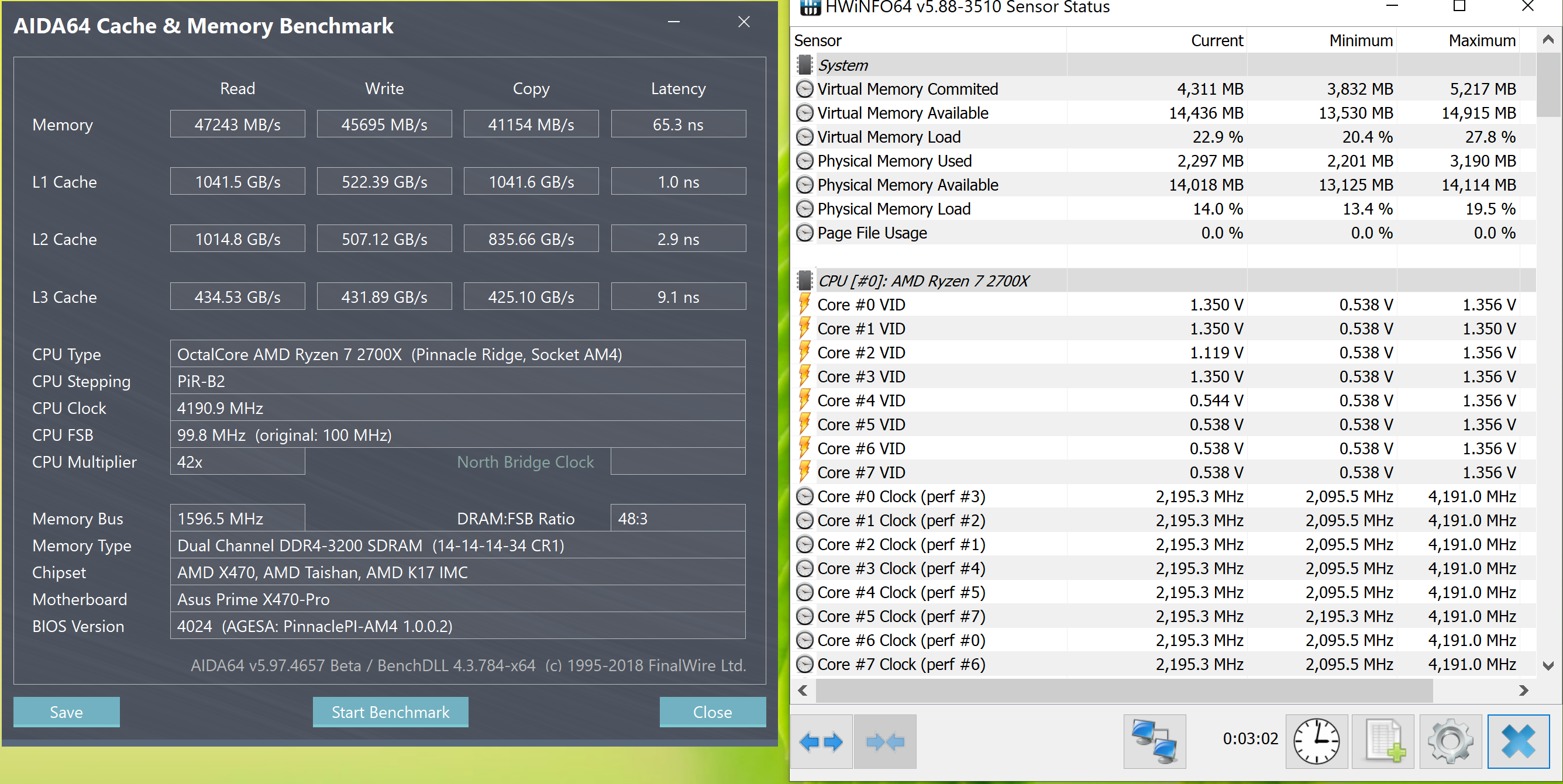The image size is (1563, 784).
Task: Reset the HWiNFO clock timer icon
Action: tap(1317, 741)
